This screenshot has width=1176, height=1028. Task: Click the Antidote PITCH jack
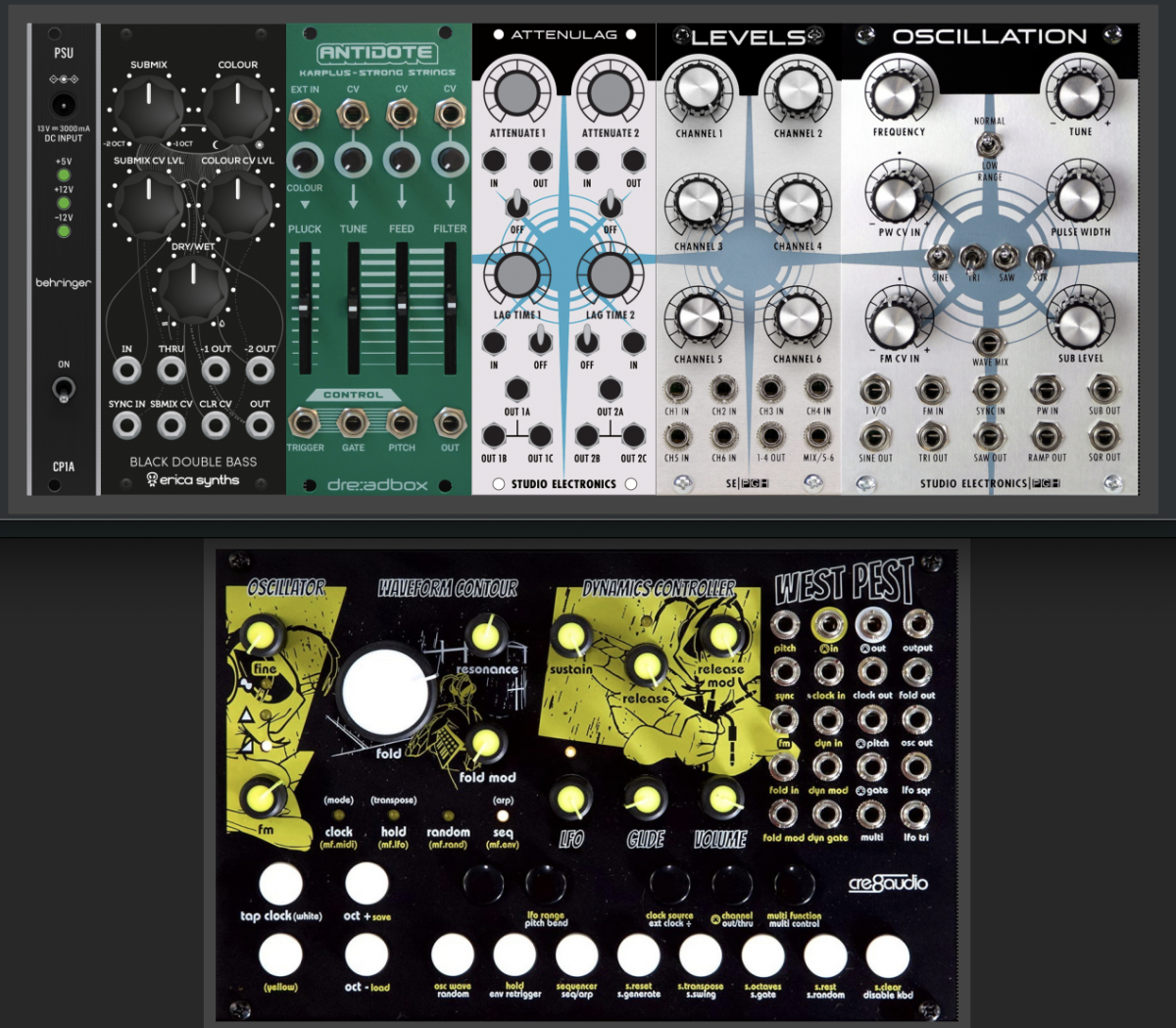[x=402, y=423]
